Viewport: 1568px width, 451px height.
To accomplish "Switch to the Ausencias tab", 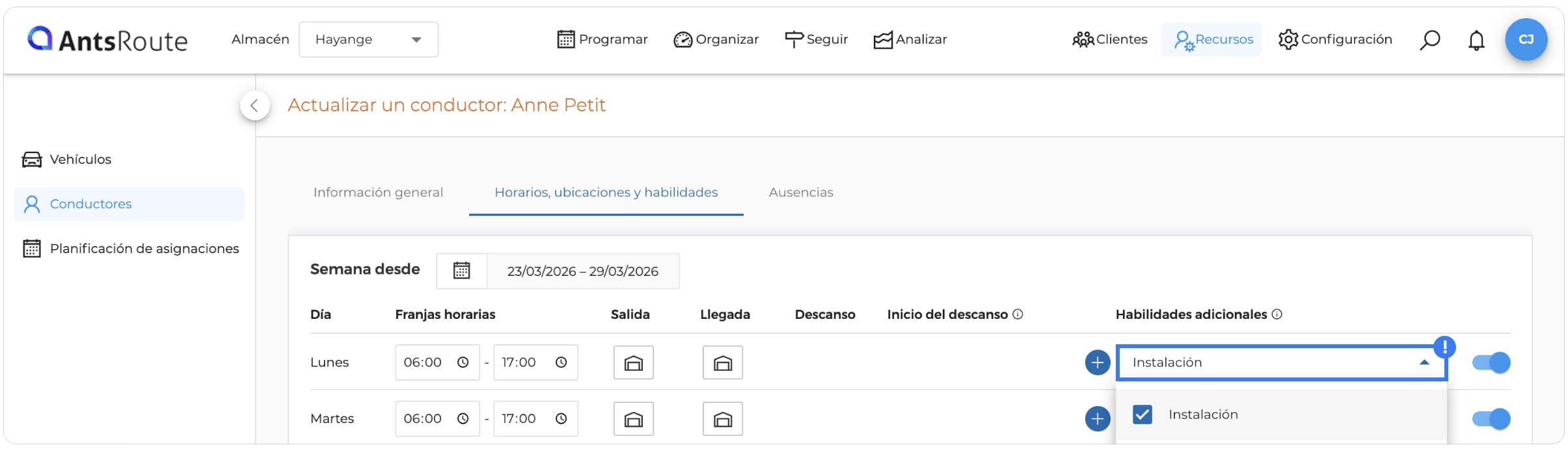I will point(801,193).
